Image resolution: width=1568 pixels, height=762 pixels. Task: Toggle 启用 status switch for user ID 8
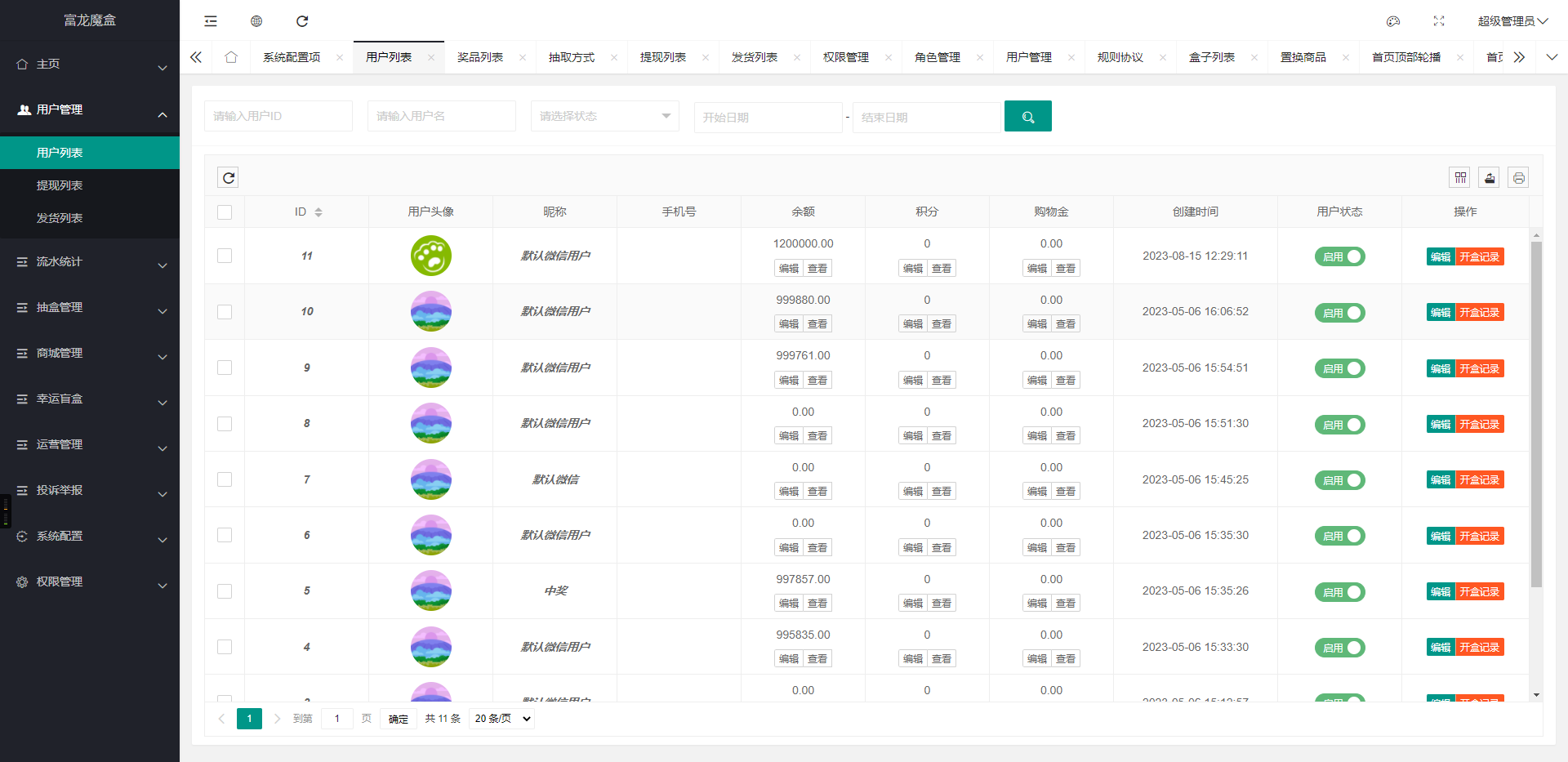(x=1339, y=425)
